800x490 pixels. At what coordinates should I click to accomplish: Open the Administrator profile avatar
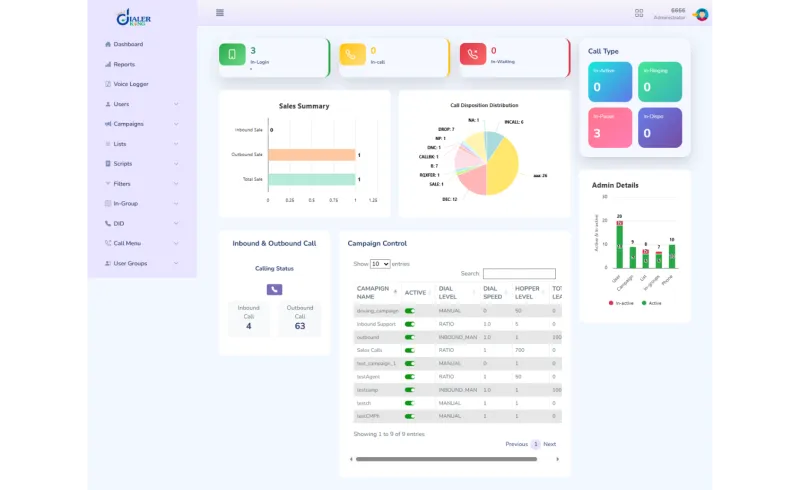point(702,14)
